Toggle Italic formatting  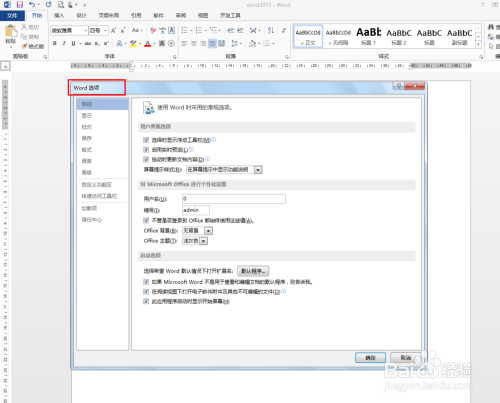pyautogui.click(x=64, y=43)
